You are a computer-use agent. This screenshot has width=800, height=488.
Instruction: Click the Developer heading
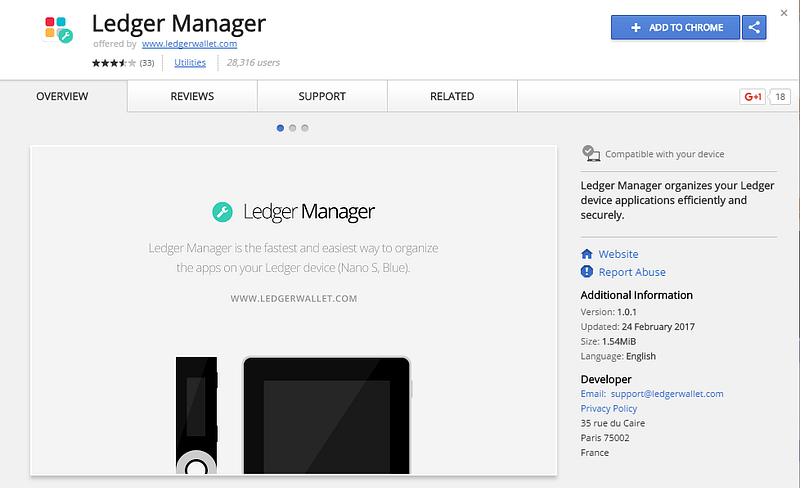coord(606,379)
